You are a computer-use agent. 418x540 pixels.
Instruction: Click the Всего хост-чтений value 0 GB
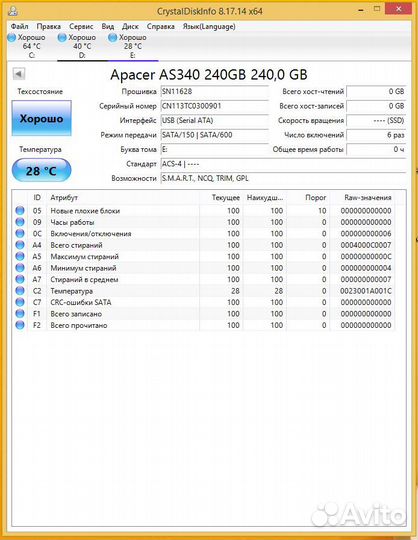(x=376, y=92)
